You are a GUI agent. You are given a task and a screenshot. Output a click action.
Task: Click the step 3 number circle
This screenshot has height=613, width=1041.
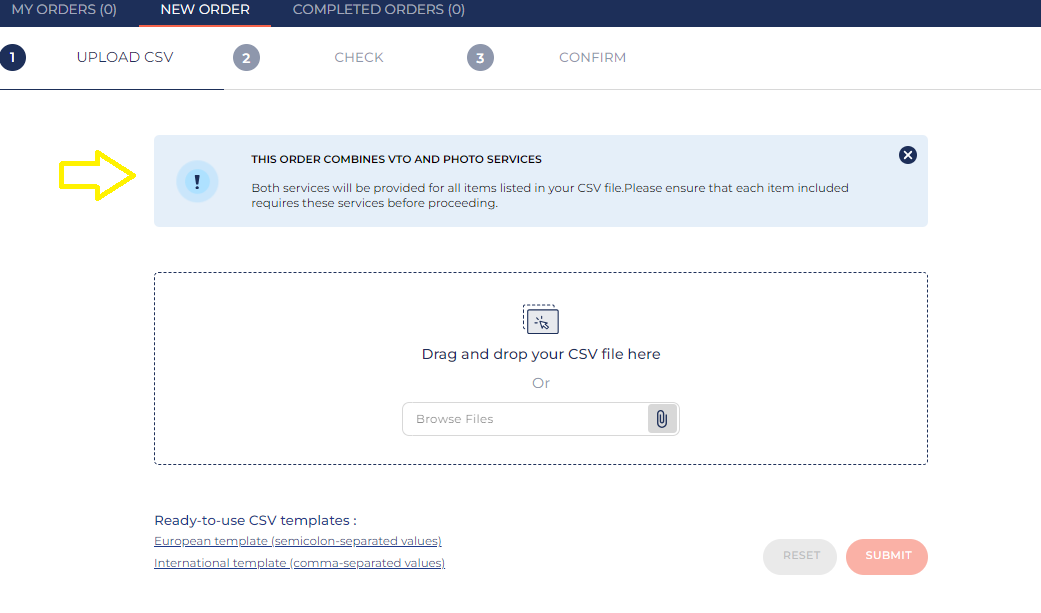coord(480,58)
